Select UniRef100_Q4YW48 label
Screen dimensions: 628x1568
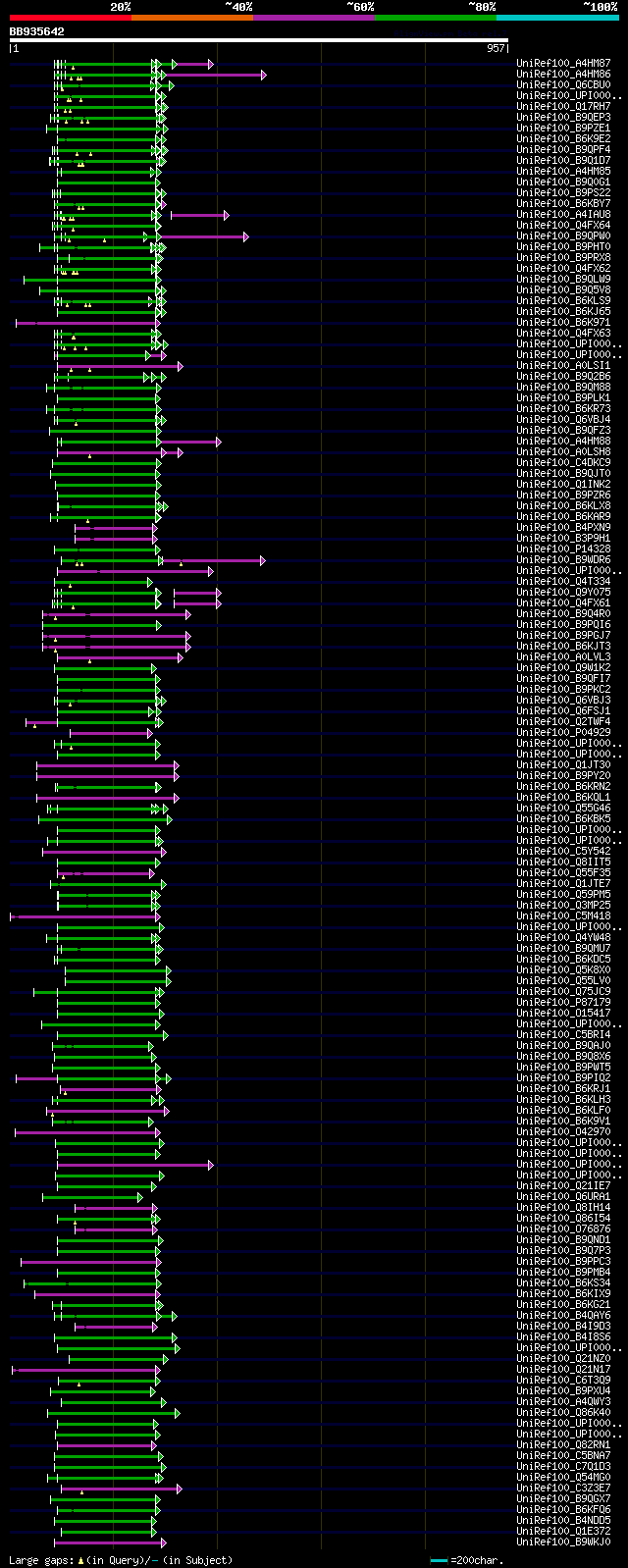pos(563,938)
